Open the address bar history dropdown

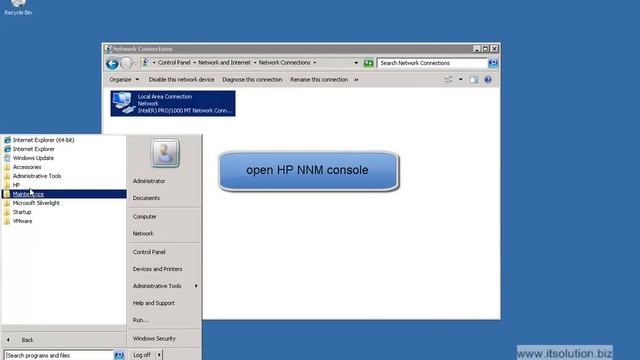[x=356, y=63]
